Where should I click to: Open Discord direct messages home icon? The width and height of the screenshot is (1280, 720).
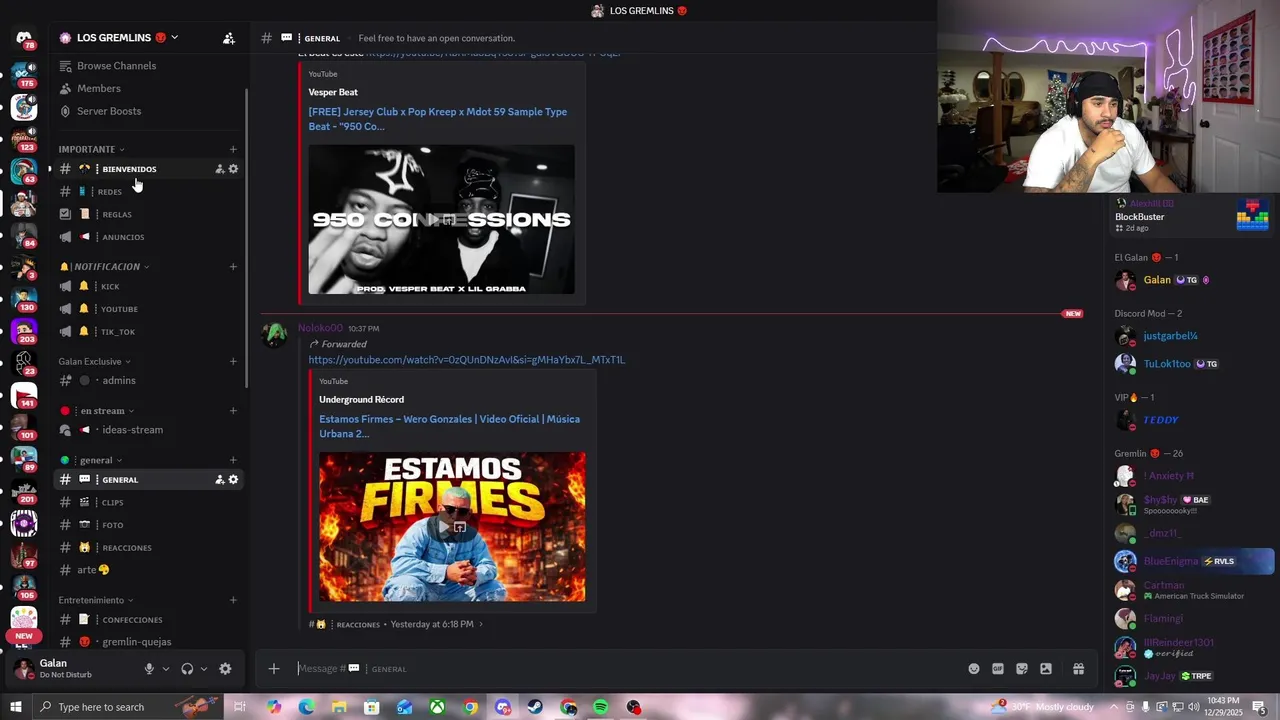pos(24,38)
